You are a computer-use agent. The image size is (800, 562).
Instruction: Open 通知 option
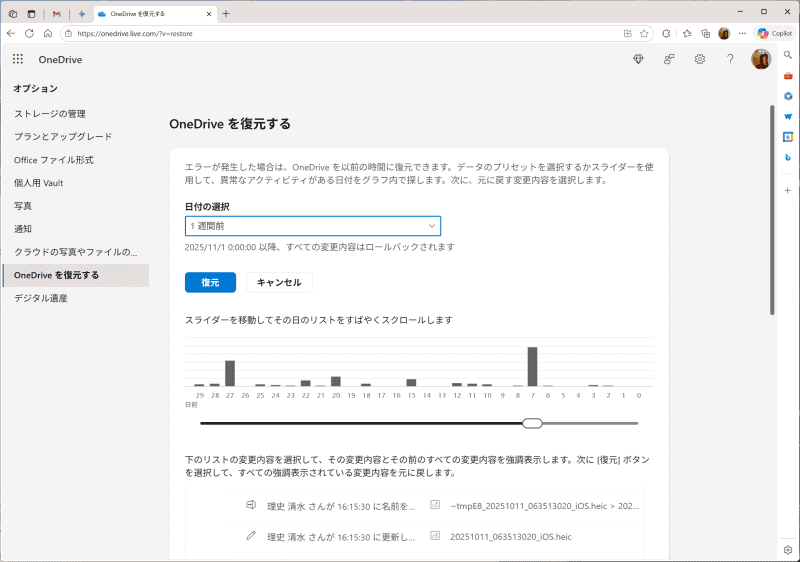pos(23,229)
